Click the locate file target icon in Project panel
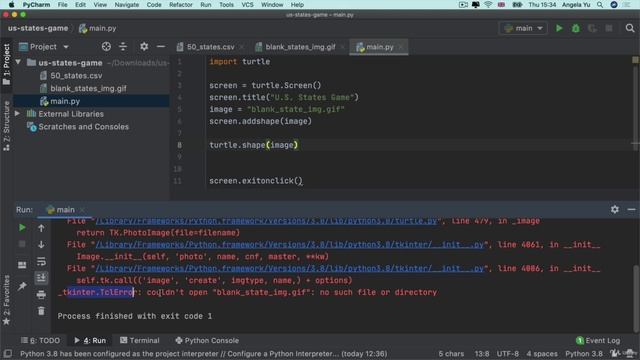The height and width of the screenshot is (360, 640). click(x=106, y=47)
